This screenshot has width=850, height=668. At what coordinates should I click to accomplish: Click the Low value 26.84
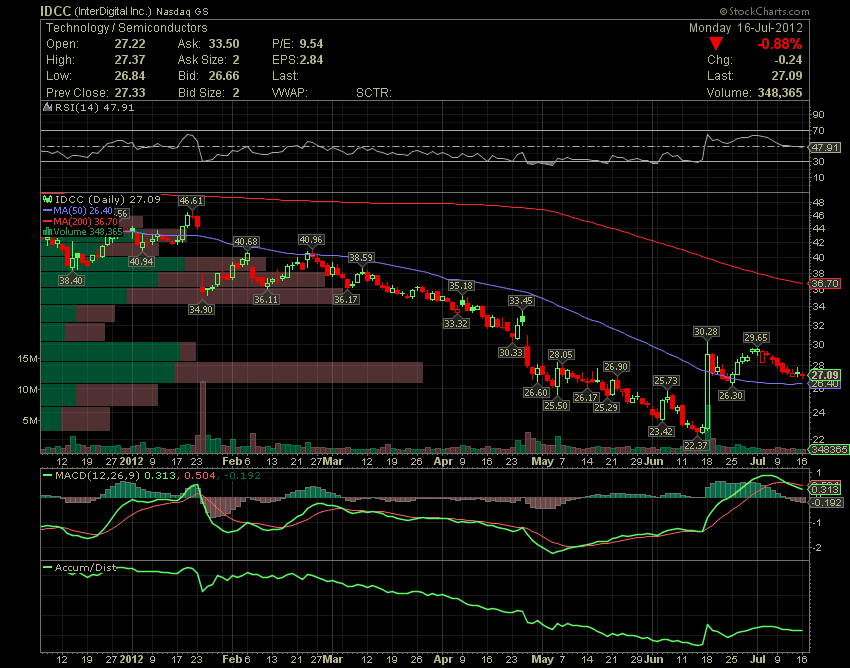tap(130, 76)
